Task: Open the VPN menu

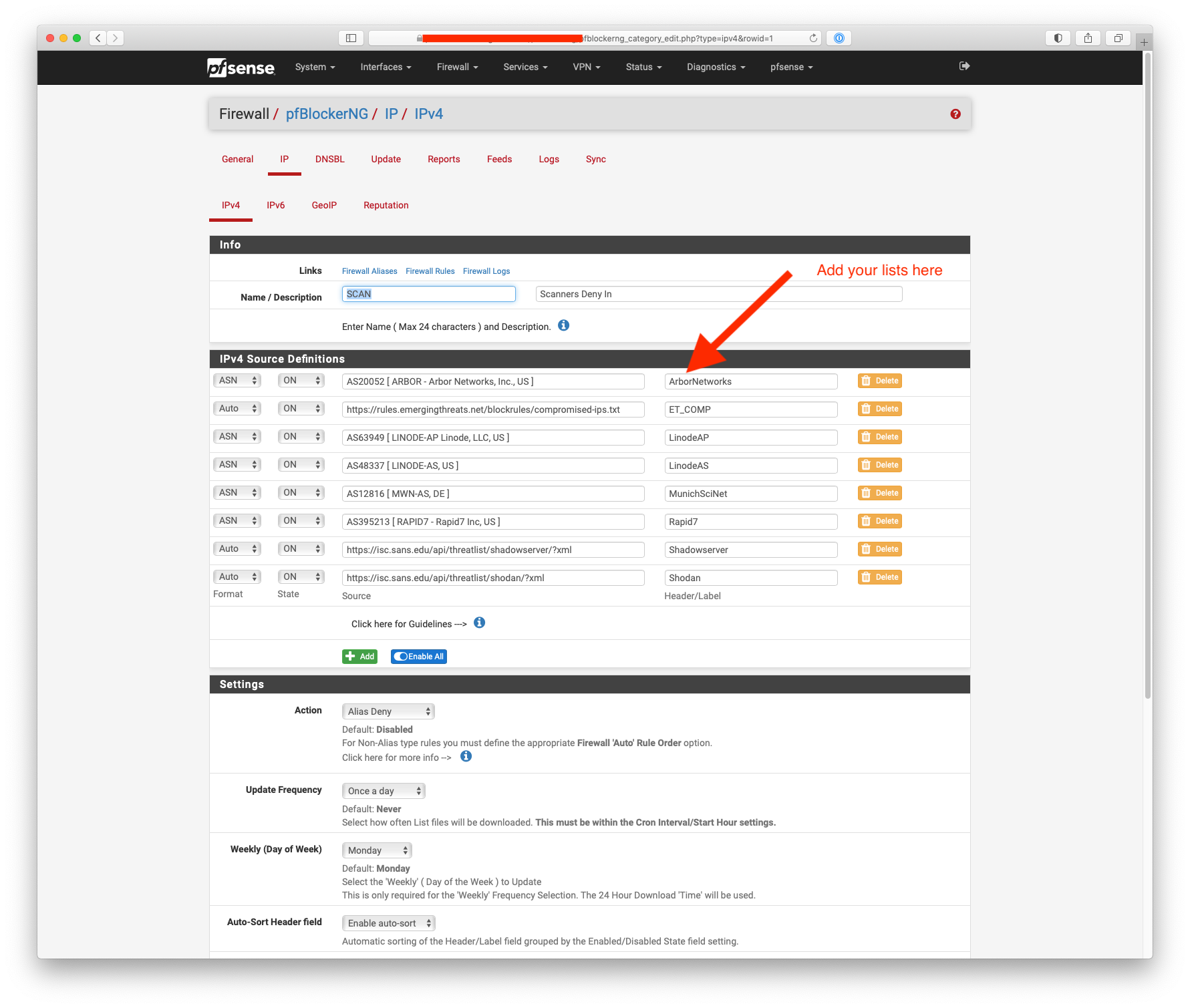Action: tap(587, 67)
